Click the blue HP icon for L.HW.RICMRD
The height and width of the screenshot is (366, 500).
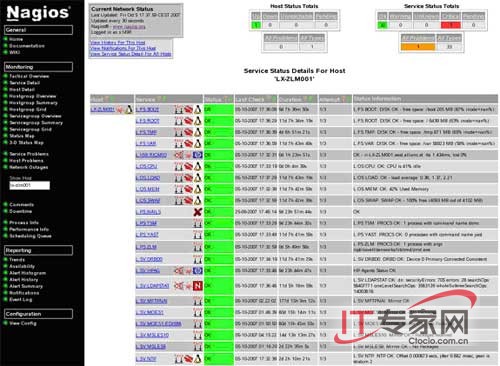(x=198, y=155)
